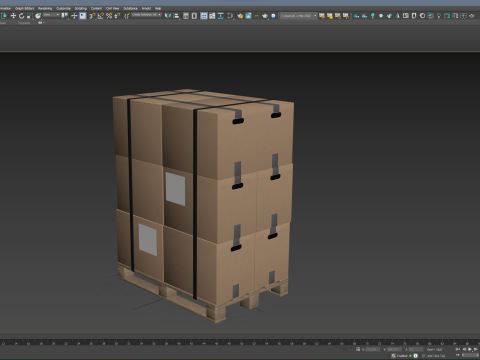Open Civil View menu
Screen dimensions: 480x360
tap(113, 8)
